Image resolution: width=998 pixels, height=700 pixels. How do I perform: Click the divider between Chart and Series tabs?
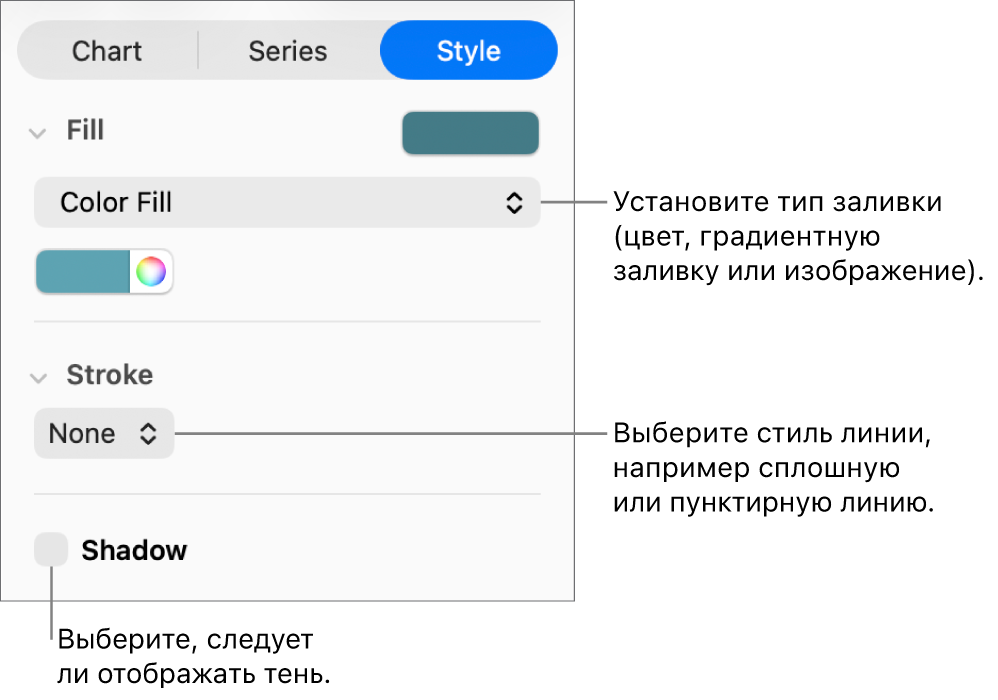tap(198, 50)
